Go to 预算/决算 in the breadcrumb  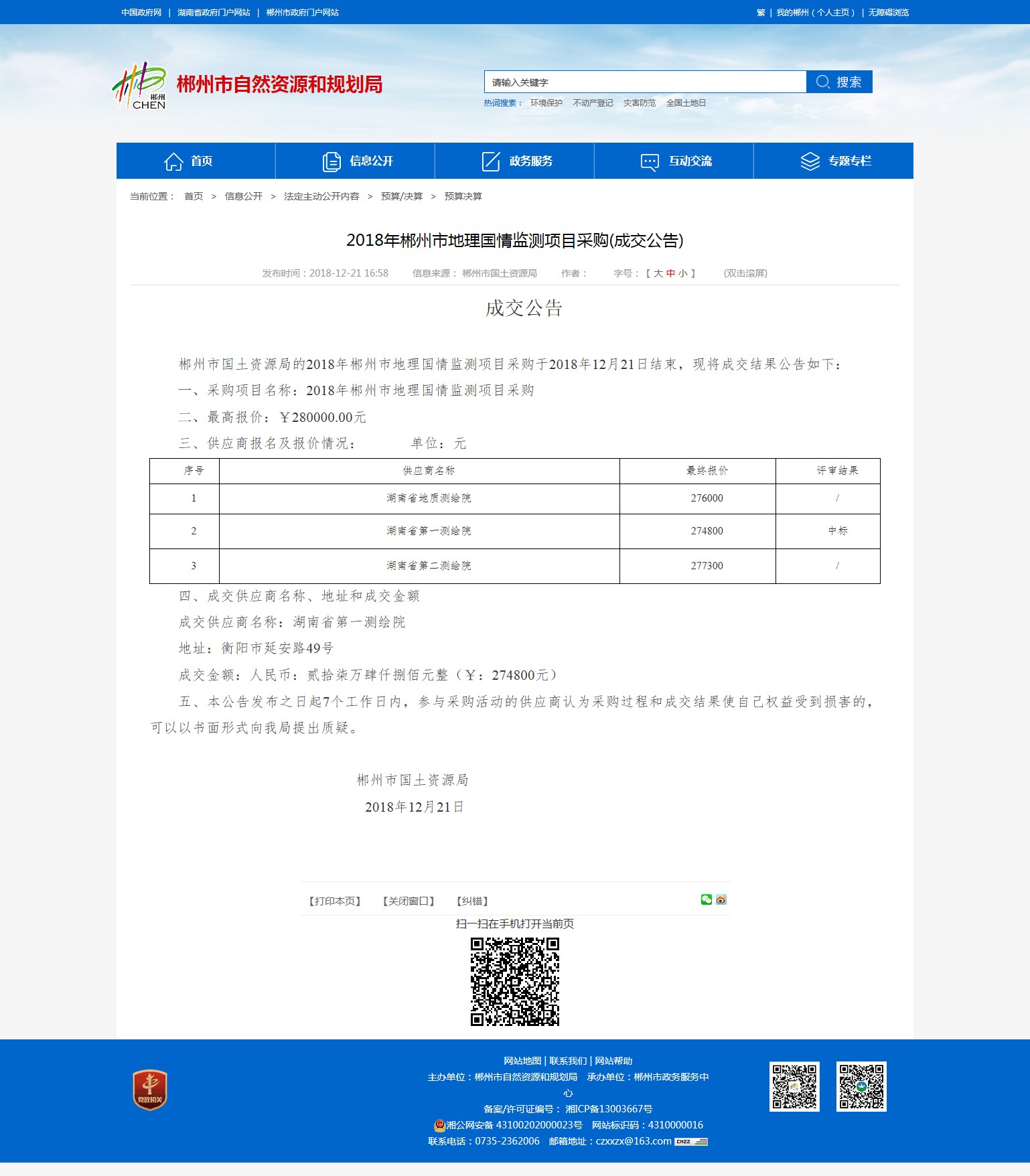(x=402, y=196)
